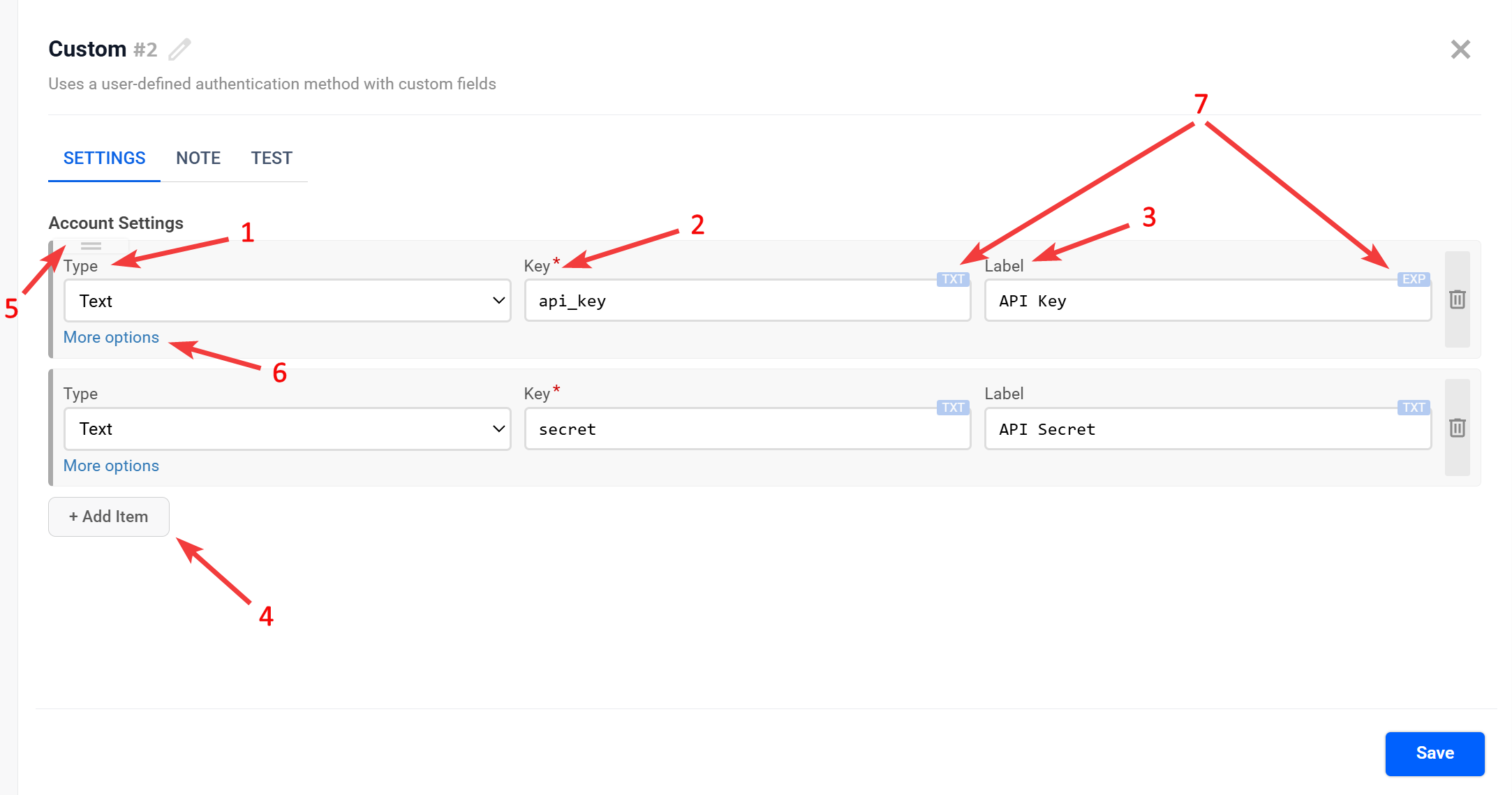
Task: Expand More options under the secret row
Action: pos(111,466)
